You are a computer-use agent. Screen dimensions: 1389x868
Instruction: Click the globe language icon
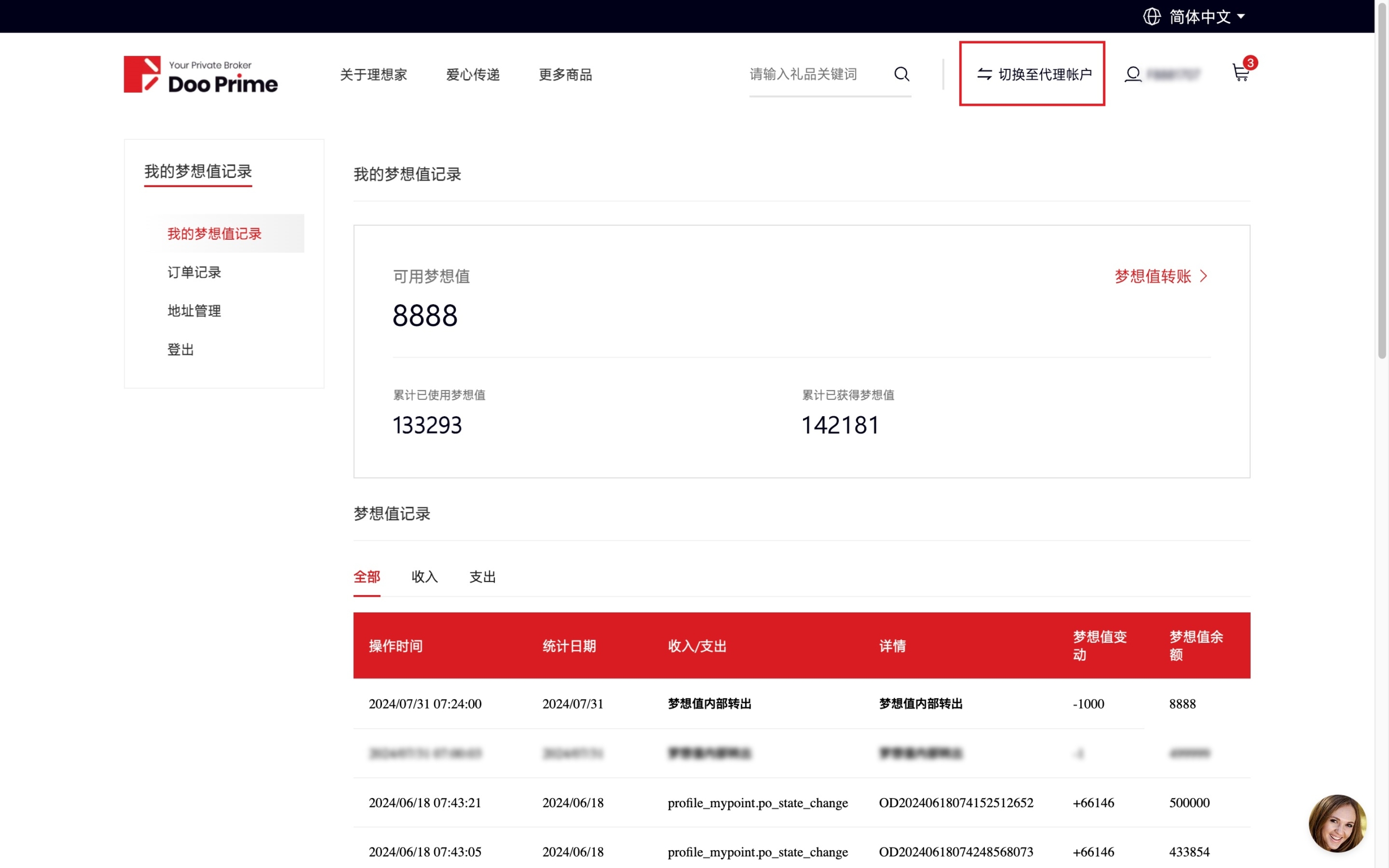tap(1151, 17)
